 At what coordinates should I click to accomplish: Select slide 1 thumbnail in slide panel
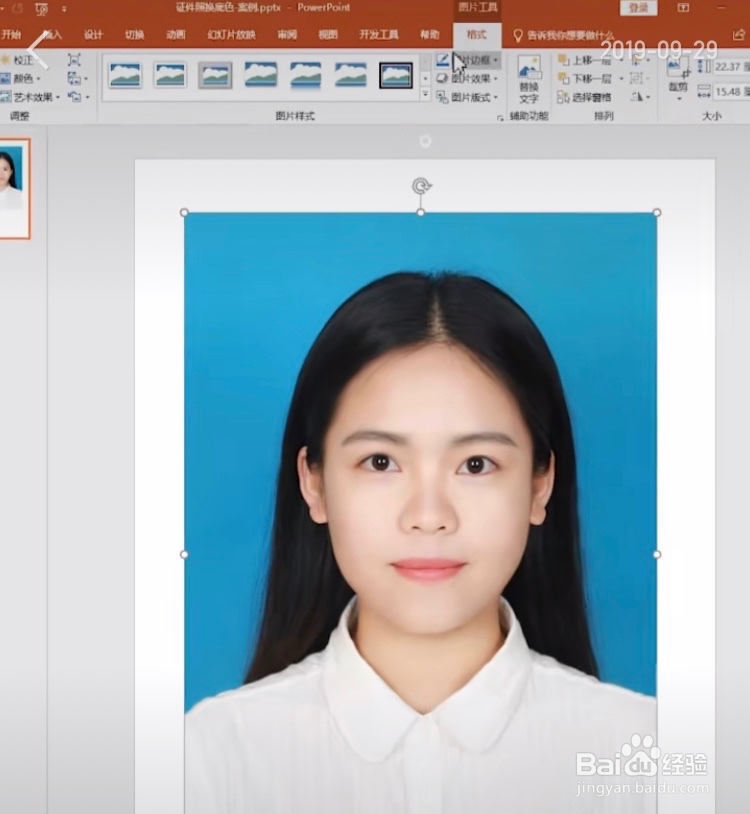[14, 189]
